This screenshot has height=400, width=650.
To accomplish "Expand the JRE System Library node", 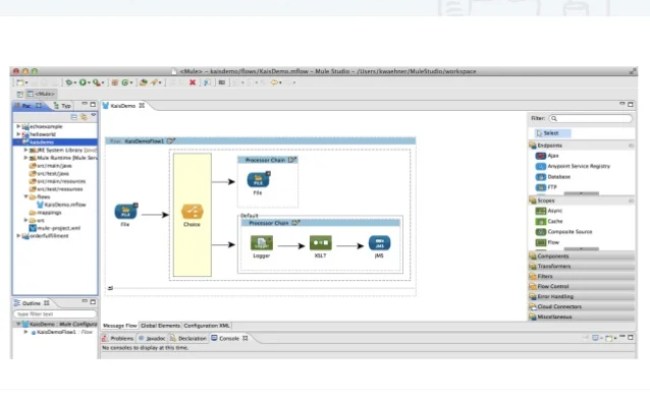I will pyautogui.click(x=26, y=150).
